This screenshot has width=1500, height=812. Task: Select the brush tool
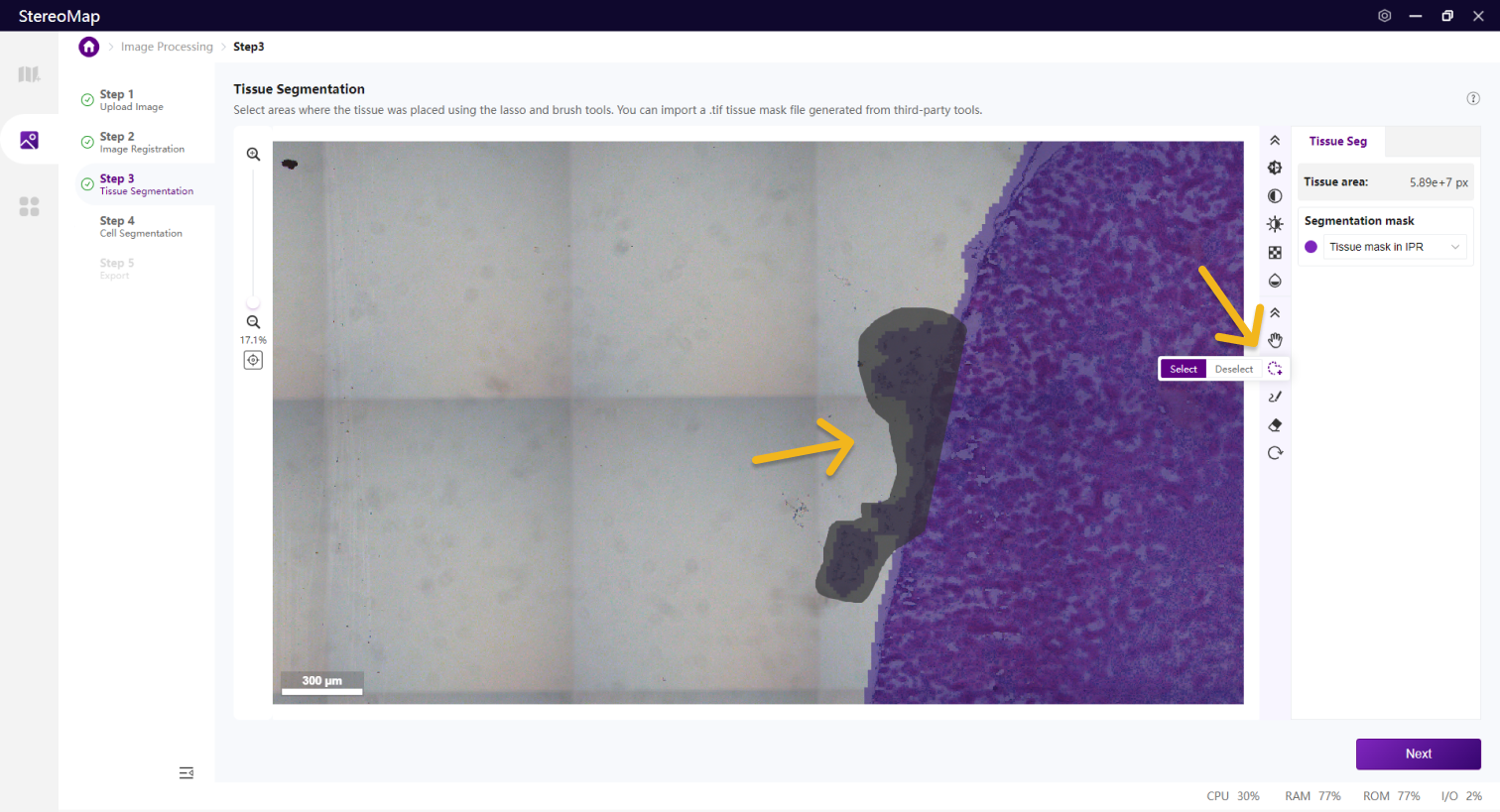[x=1275, y=397]
